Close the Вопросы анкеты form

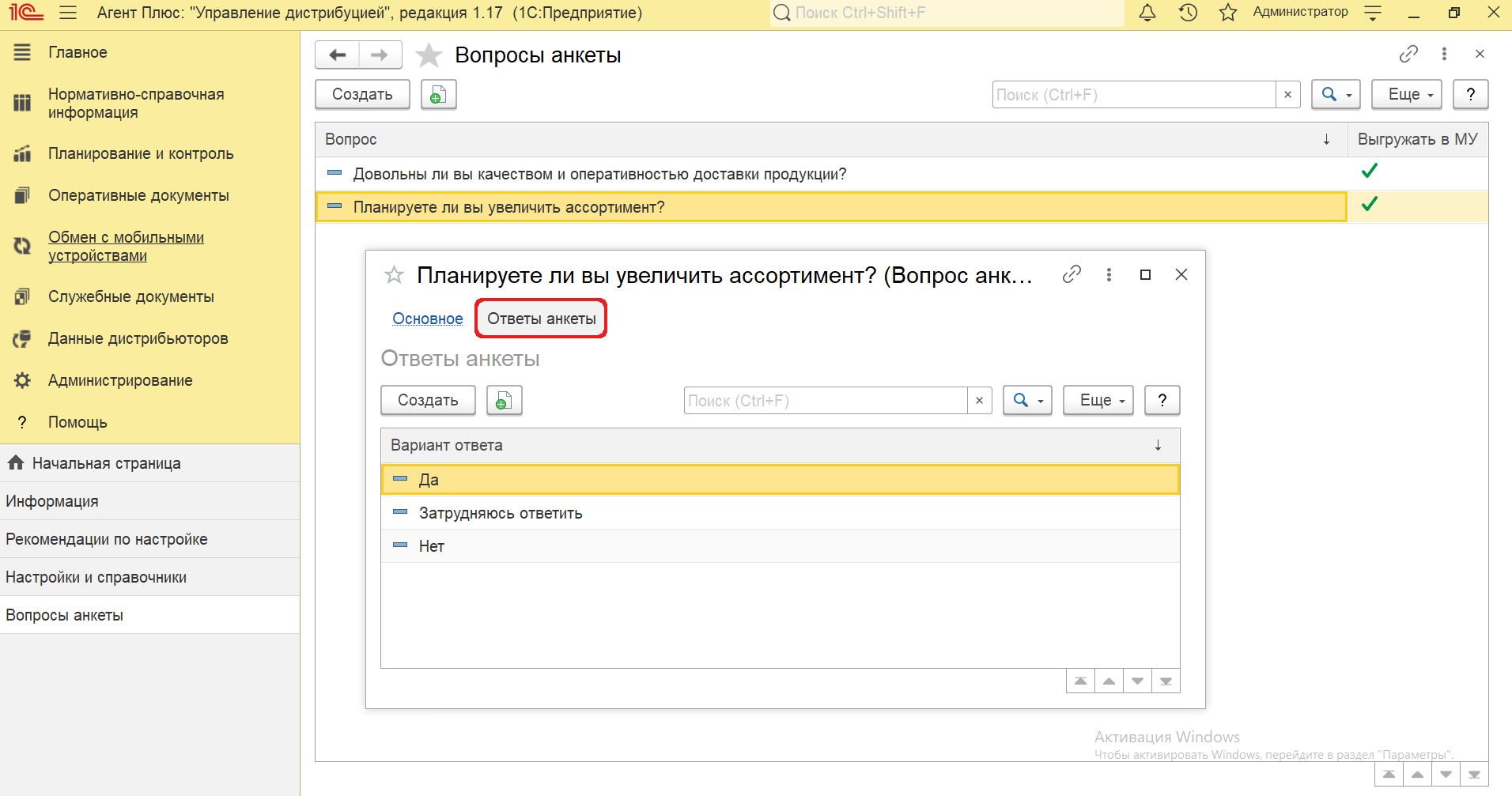click(1480, 54)
